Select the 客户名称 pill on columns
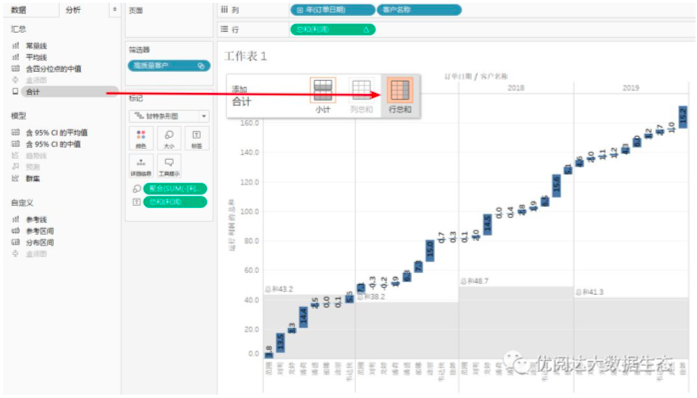Viewport: 697px width, 398px height. [x=419, y=10]
